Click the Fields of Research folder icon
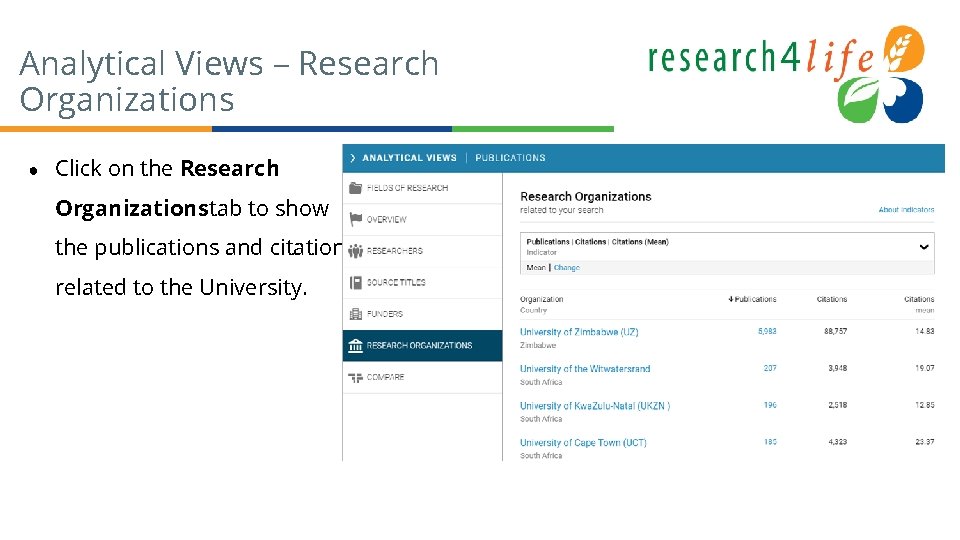Image resolution: width=960 pixels, height=540 pixels. click(355, 188)
